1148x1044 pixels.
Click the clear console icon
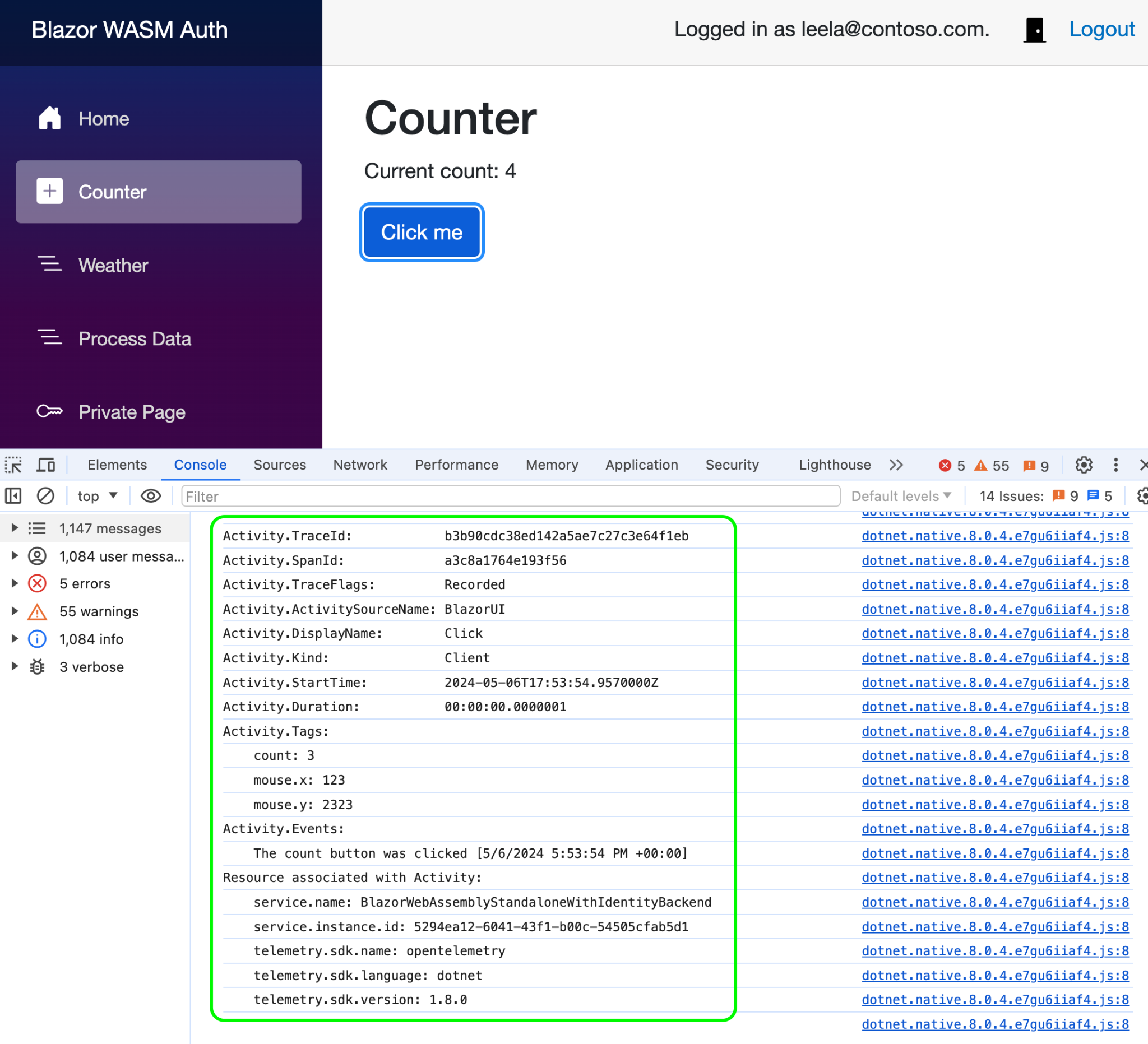coord(45,496)
